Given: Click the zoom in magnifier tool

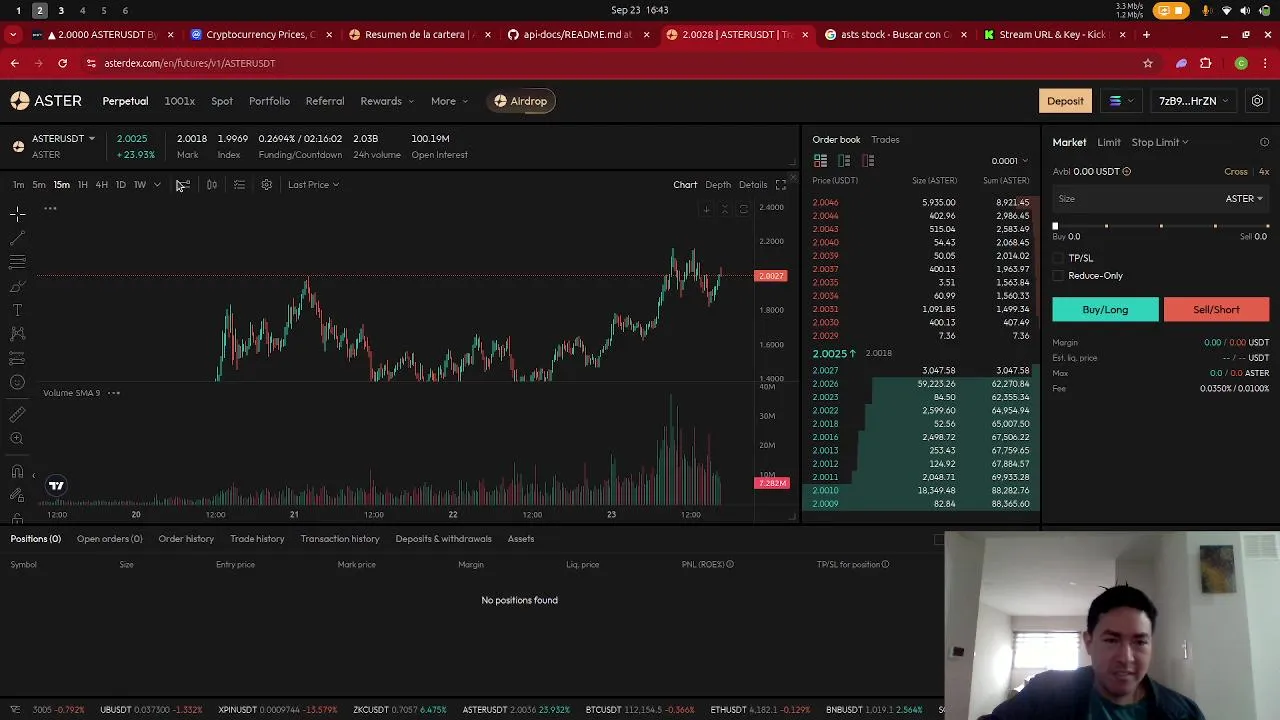Looking at the screenshot, I should click(17, 439).
